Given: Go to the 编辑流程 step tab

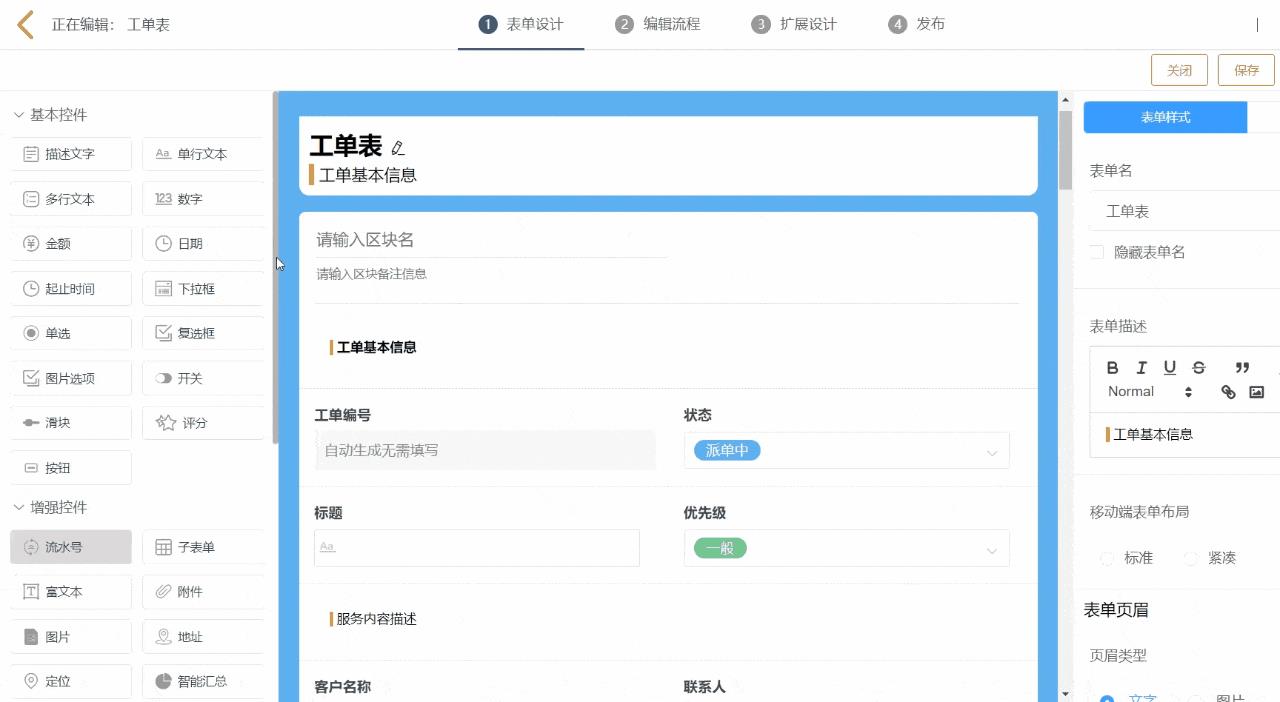Looking at the screenshot, I should coord(657,24).
